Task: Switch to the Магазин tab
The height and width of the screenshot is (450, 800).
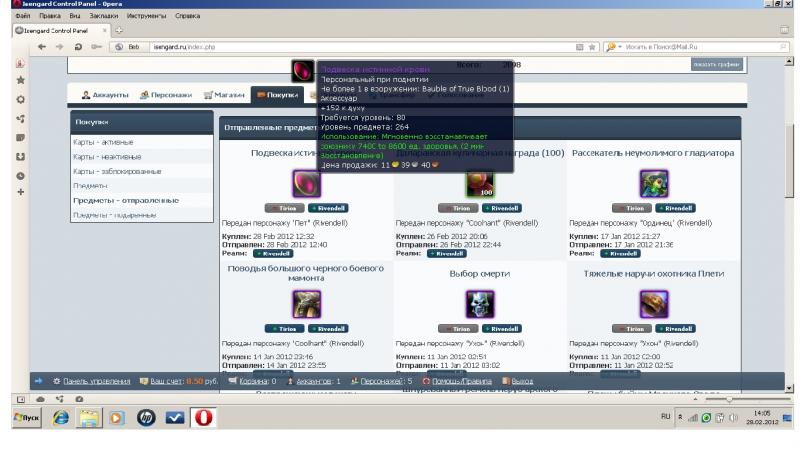Action: click(x=224, y=95)
